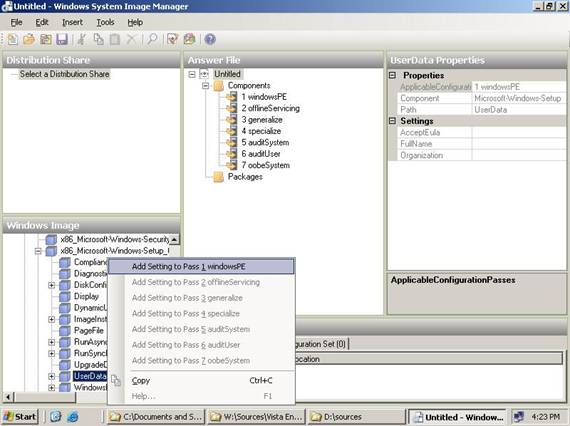Expand the UserData node in Windows Image

51,376
